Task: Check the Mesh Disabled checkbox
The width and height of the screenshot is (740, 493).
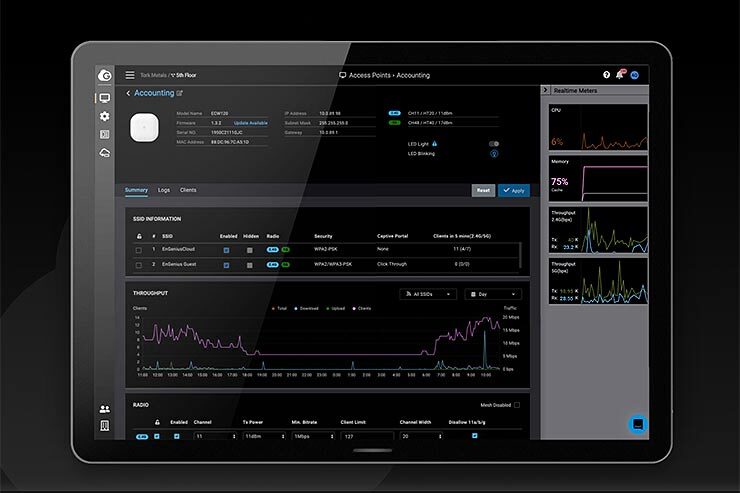Action: coord(516,405)
